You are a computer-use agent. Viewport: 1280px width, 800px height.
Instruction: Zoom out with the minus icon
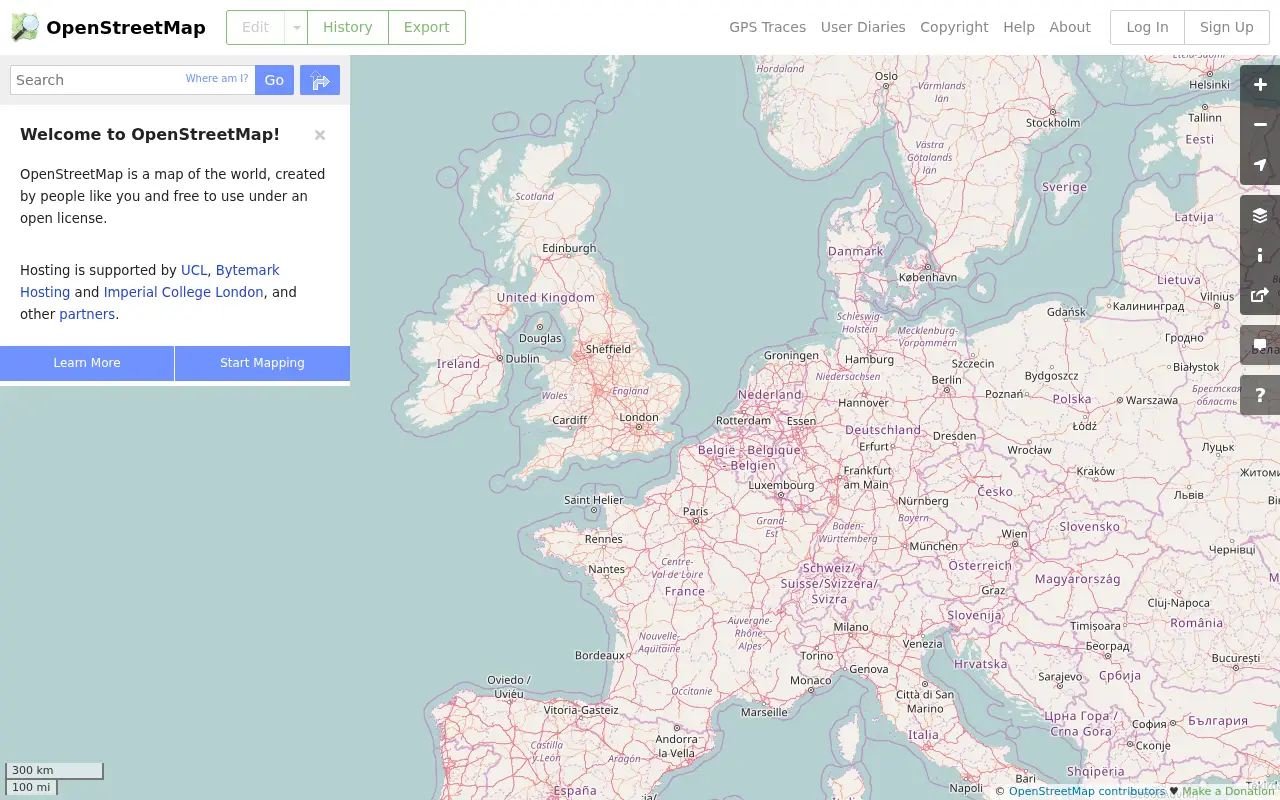coord(1260,125)
